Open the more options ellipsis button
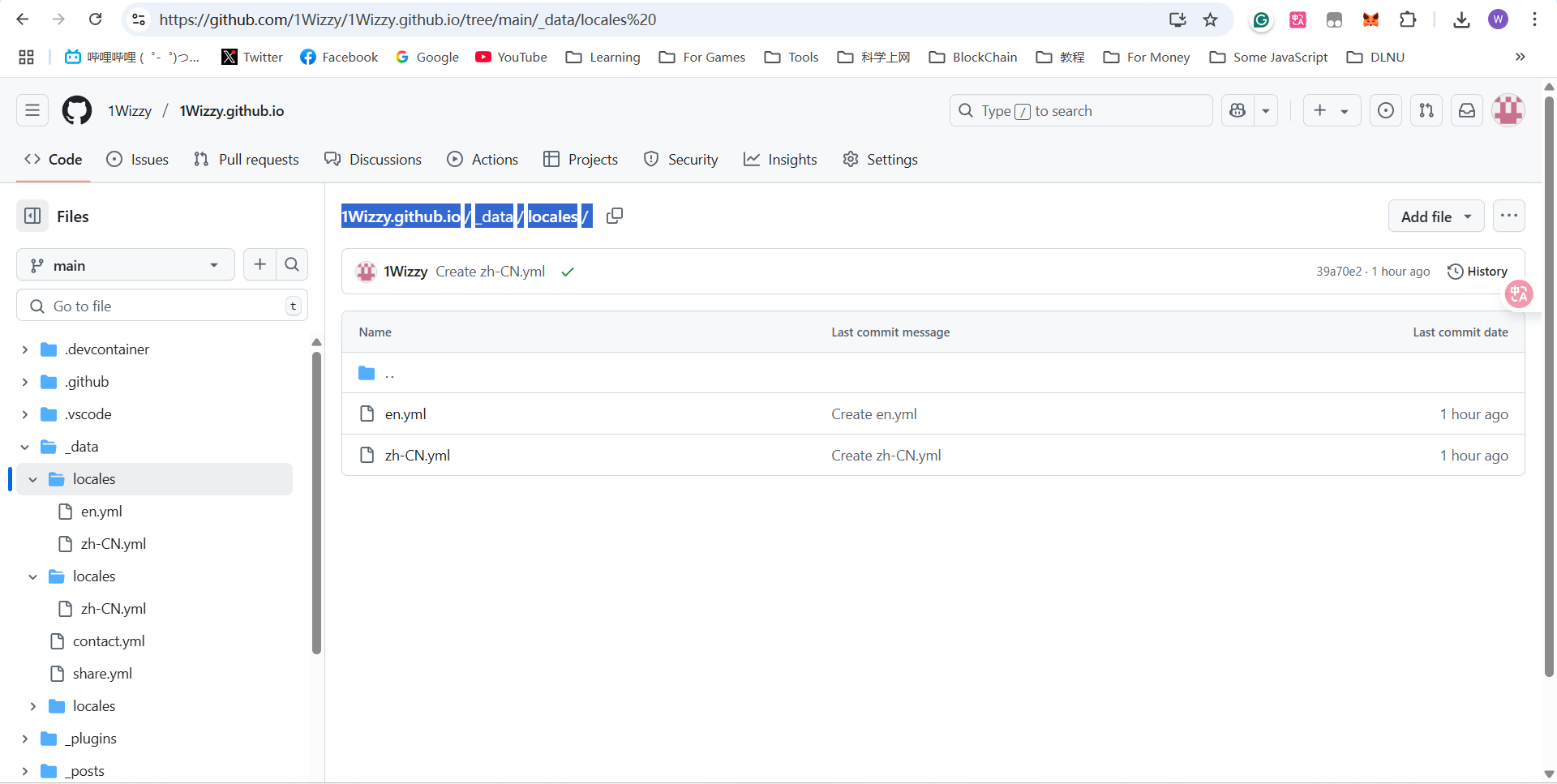1557x784 pixels. click(1509, 216)
